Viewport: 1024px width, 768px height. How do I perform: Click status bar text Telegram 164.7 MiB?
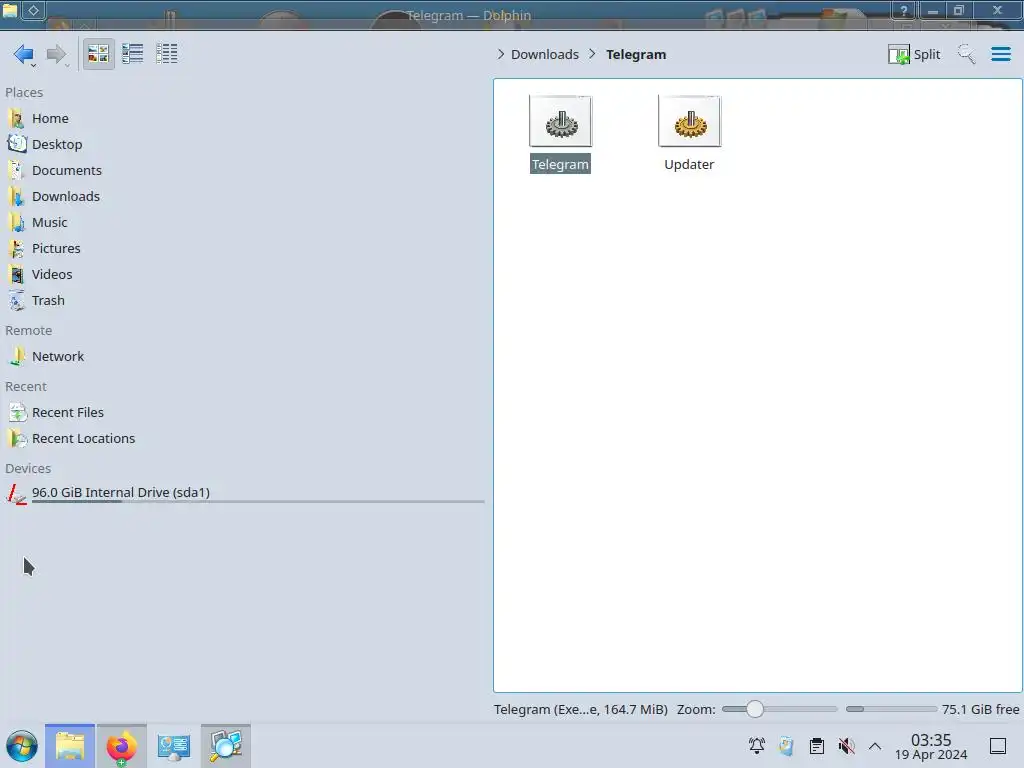(x=581, y=709)
